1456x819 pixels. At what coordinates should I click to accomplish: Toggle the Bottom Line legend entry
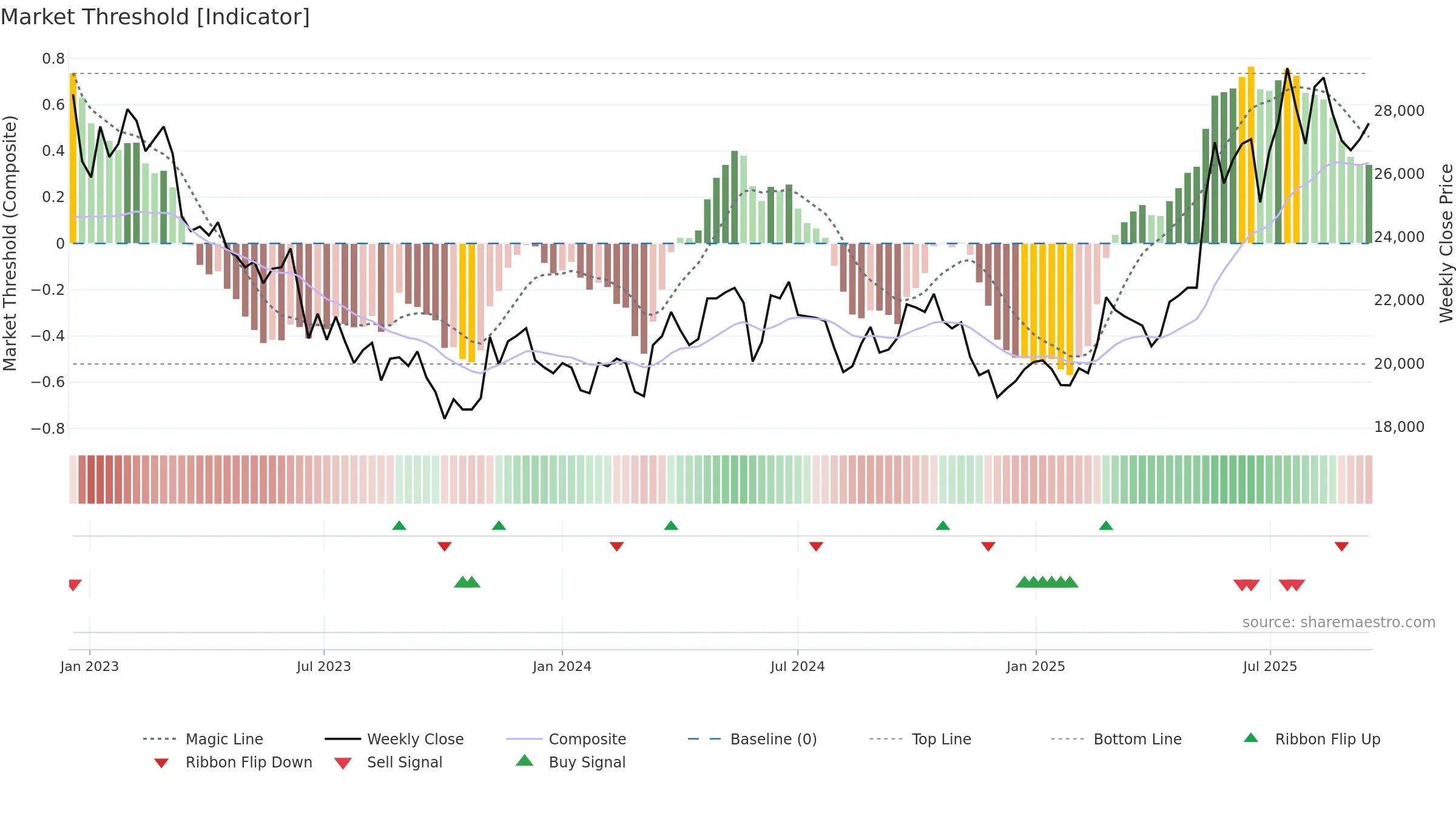tap(1116, 739)
